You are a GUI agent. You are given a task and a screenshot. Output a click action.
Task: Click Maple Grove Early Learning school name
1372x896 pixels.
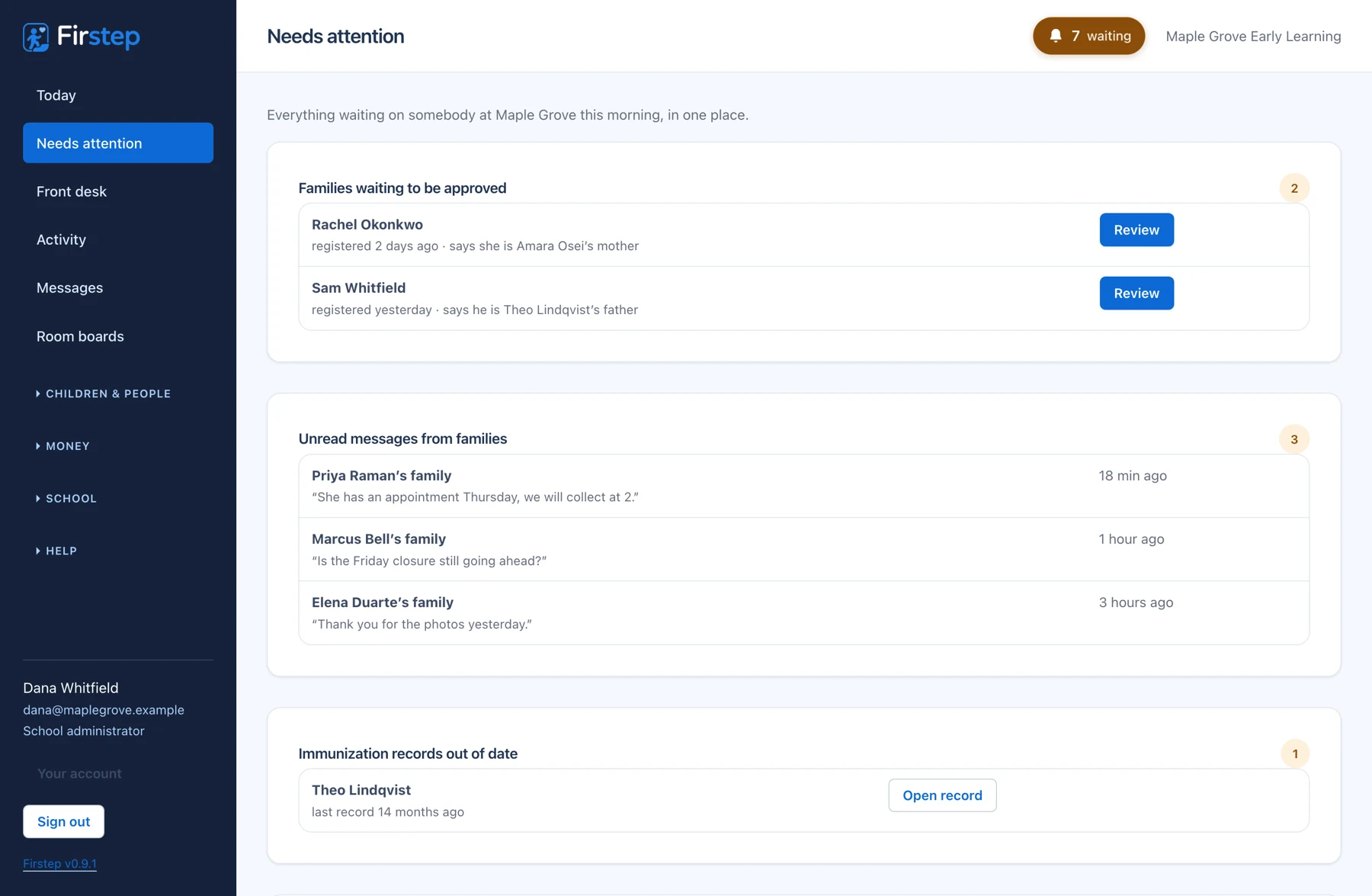click(1253, 36)
